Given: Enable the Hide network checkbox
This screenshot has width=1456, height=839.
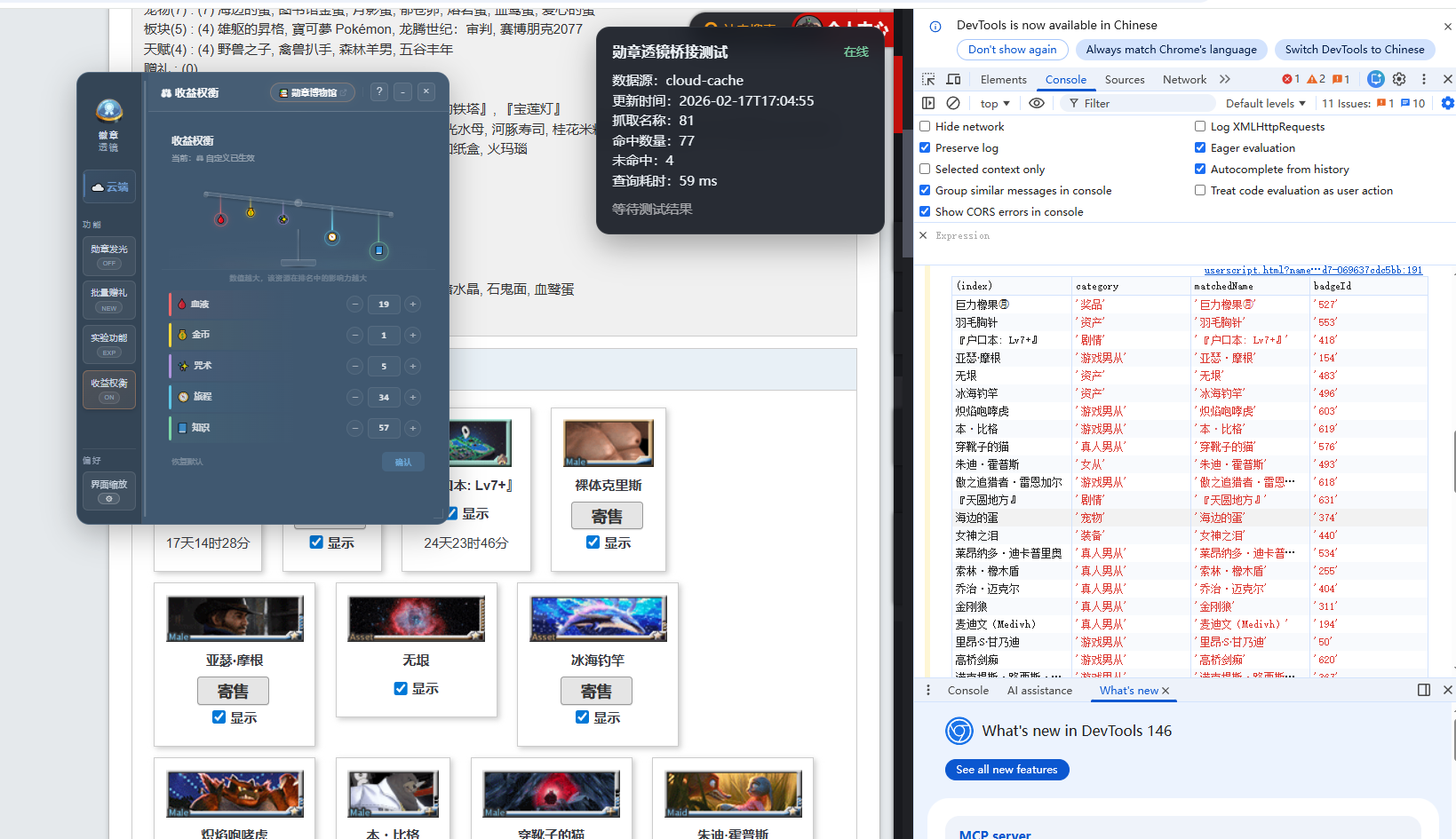Looking at the screenshot, I should pyautogui.click(x=925, y=126).
